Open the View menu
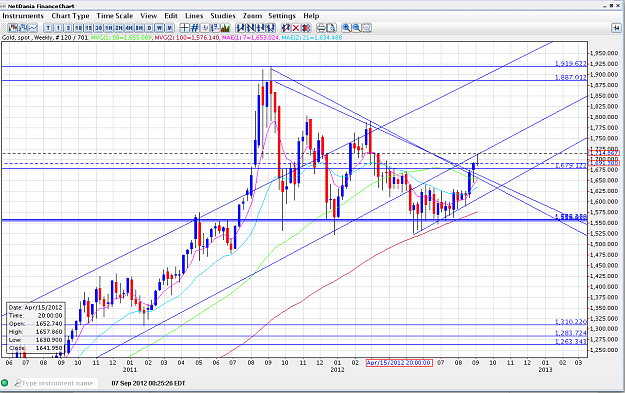 (149, 16)
